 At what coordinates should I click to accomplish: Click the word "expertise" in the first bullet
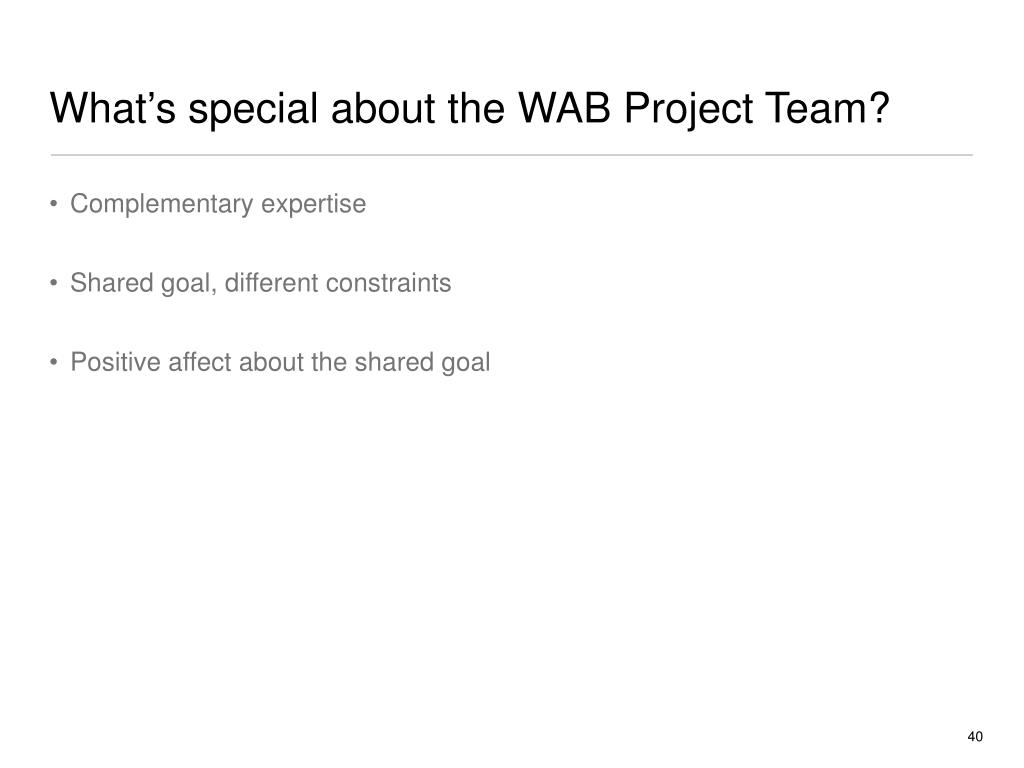(x=313, y=204)
